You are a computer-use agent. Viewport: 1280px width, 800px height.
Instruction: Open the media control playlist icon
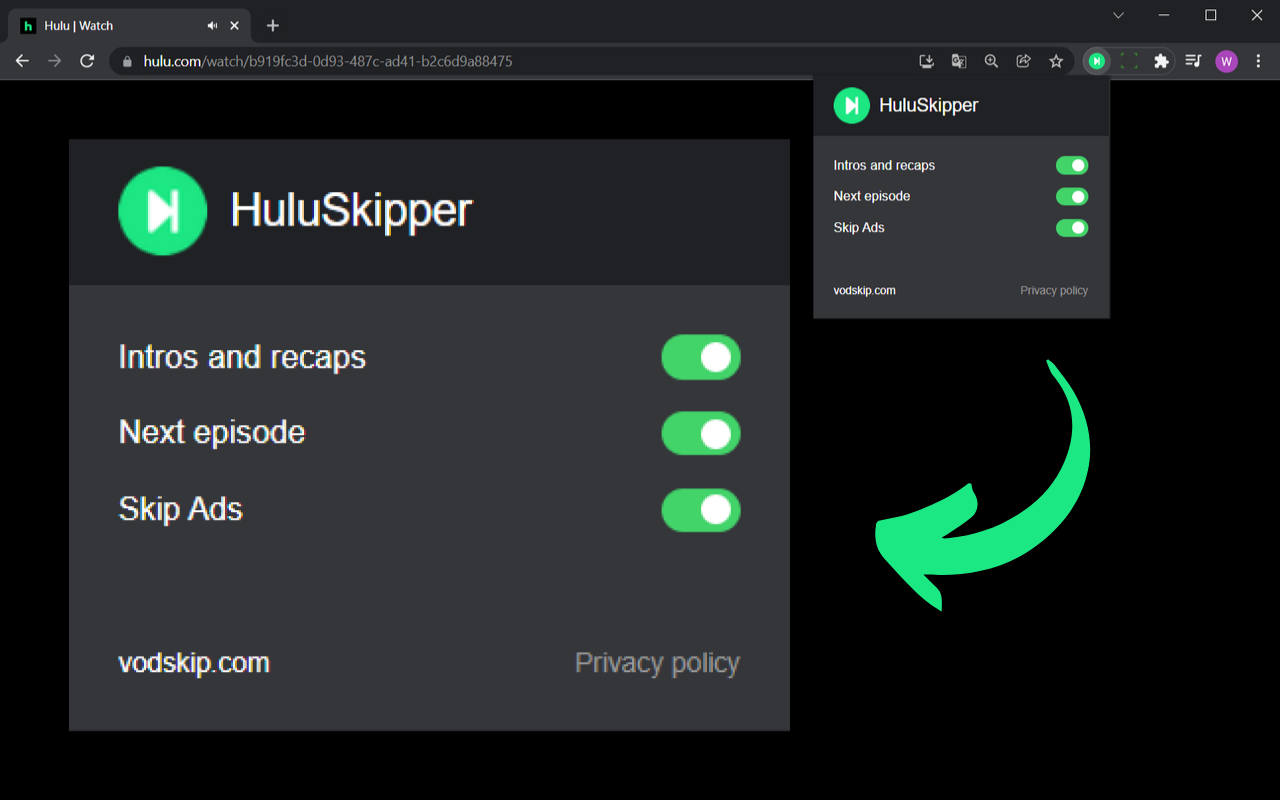click(1193, 61)
